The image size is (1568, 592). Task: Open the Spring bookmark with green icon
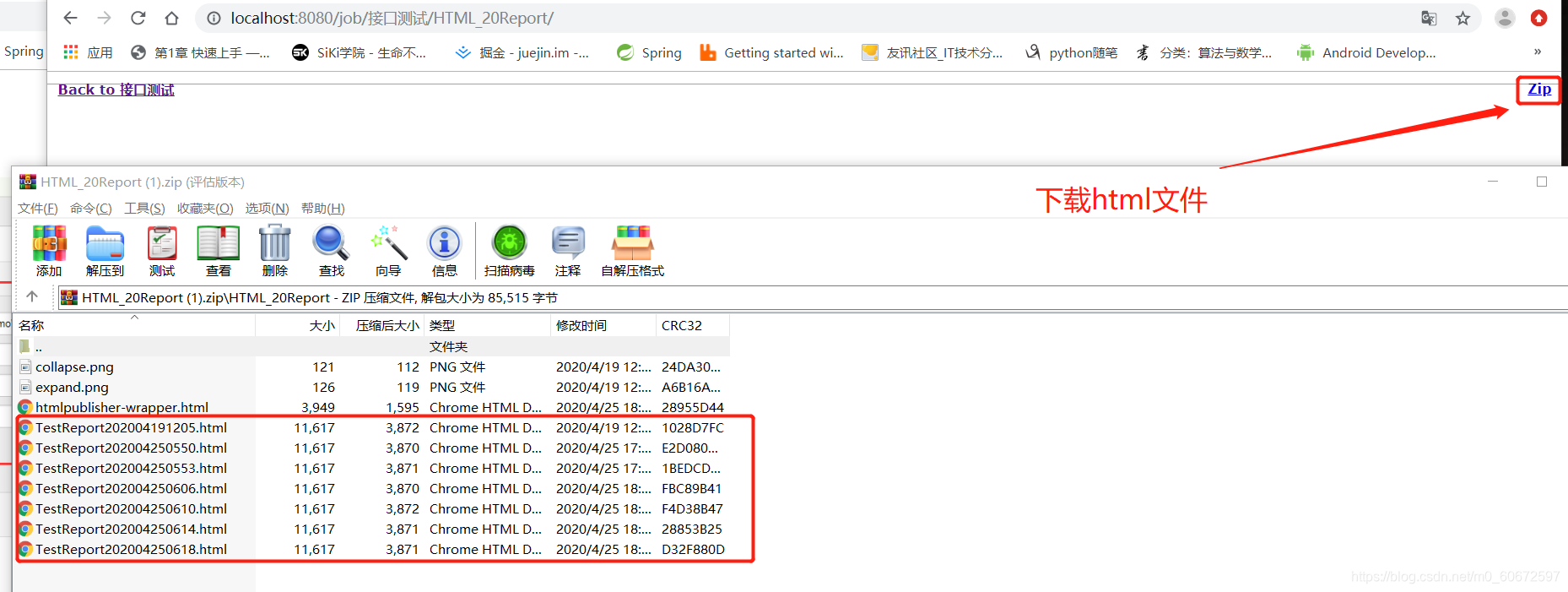[649, 52]
